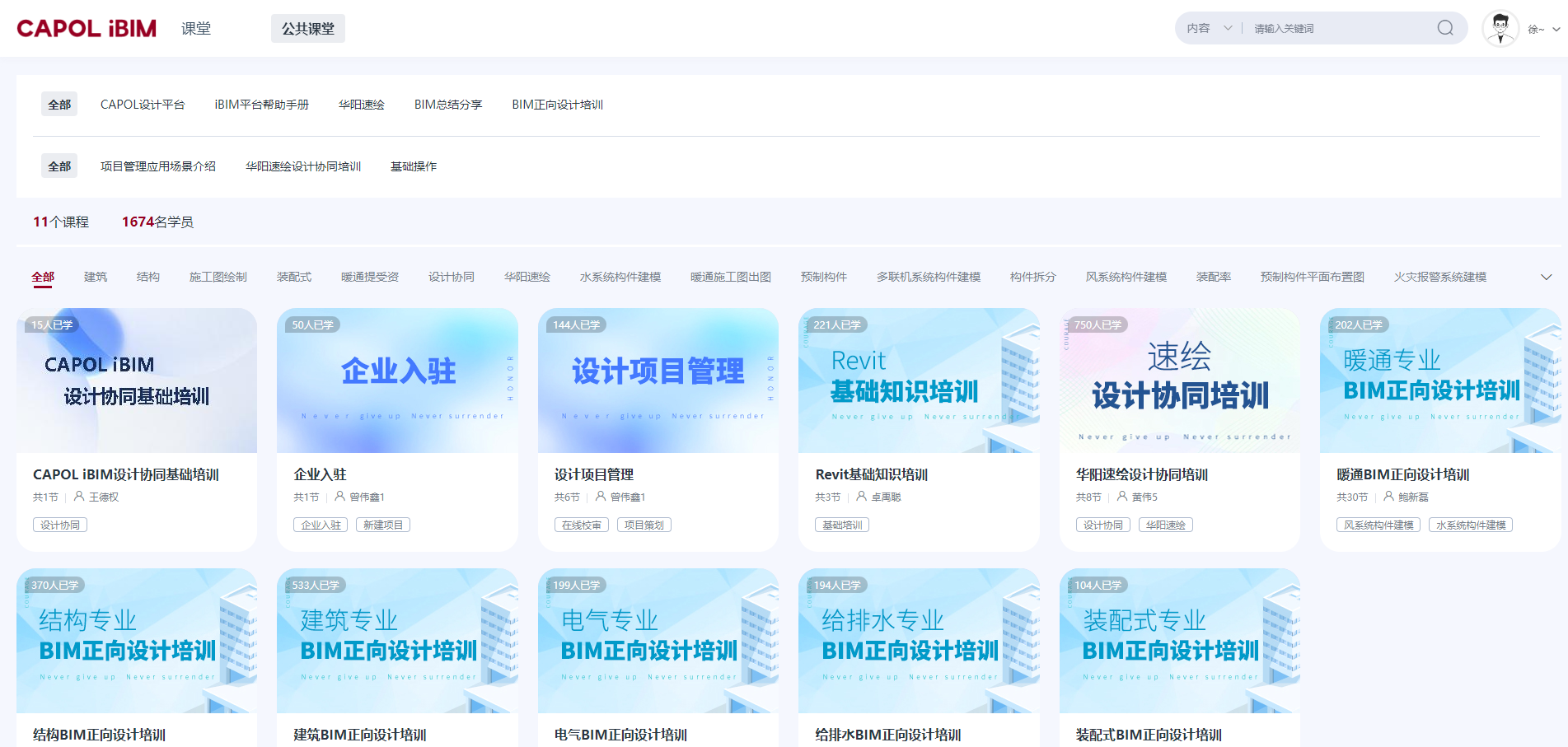Choose 华阳速绘设计协同培训 subcategory
Viewport: 1568px width, 747px height.
coord(303,166)
